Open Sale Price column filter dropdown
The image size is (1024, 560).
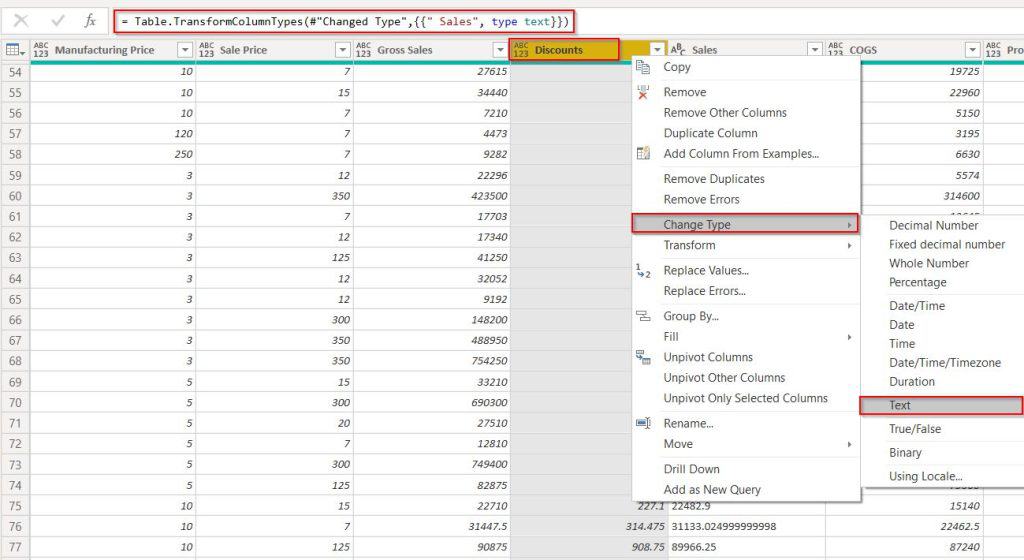[x=343, y=50]
